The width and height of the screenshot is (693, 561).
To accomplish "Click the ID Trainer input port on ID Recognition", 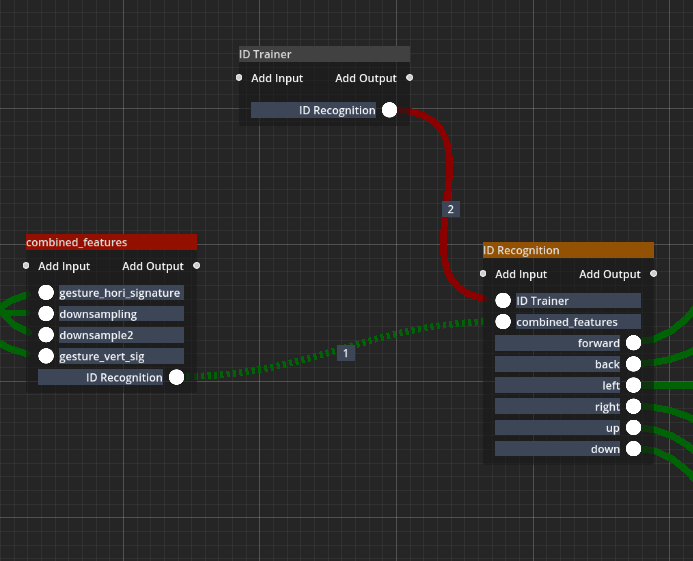I will click(x=503, y=301).
